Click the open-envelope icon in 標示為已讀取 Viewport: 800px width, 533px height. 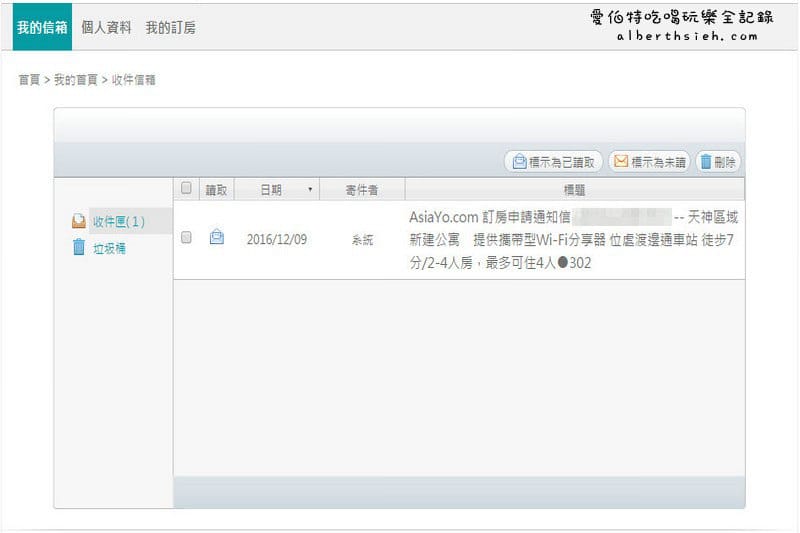coord(519,161)
